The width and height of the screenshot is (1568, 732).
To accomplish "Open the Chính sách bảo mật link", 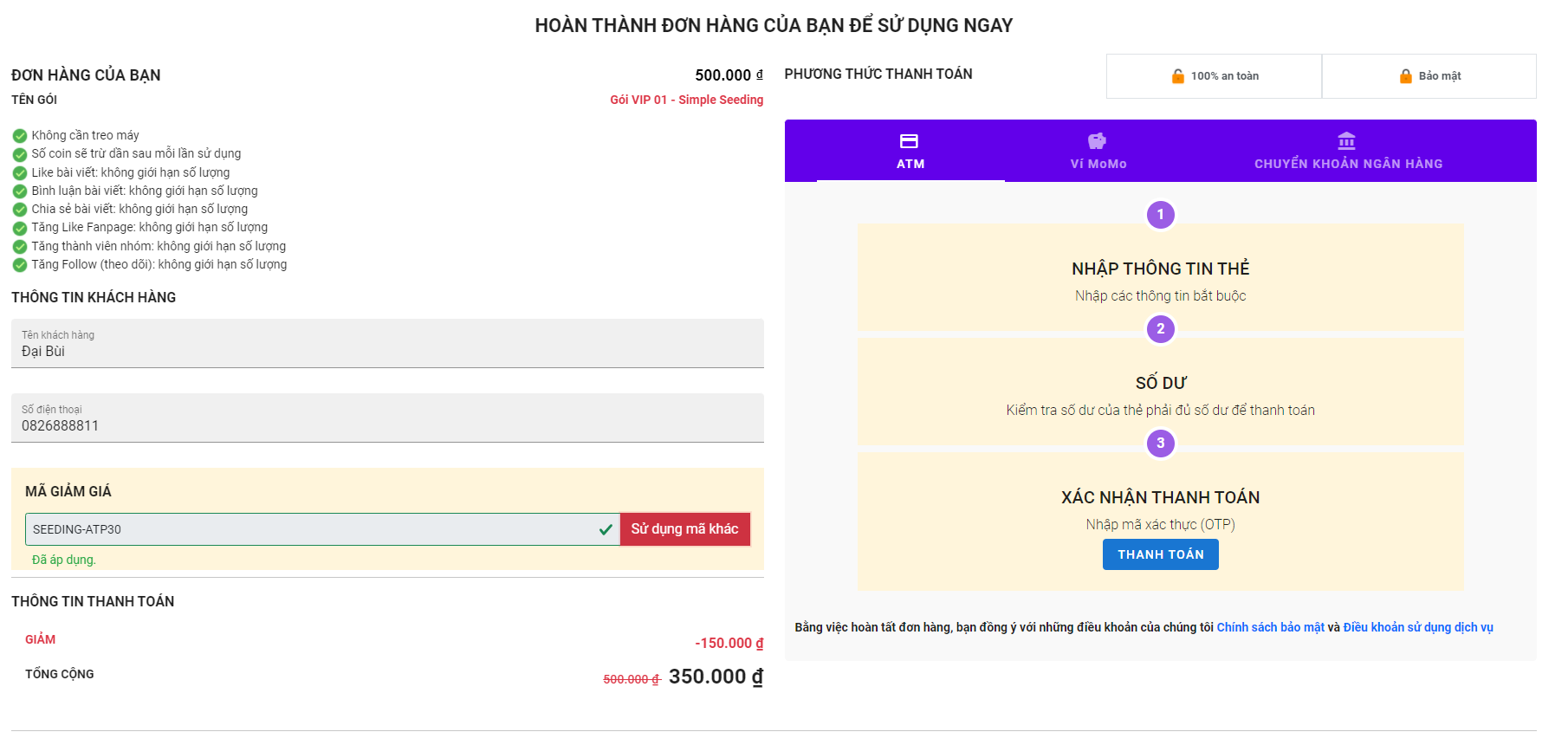I will point(1270,627).
